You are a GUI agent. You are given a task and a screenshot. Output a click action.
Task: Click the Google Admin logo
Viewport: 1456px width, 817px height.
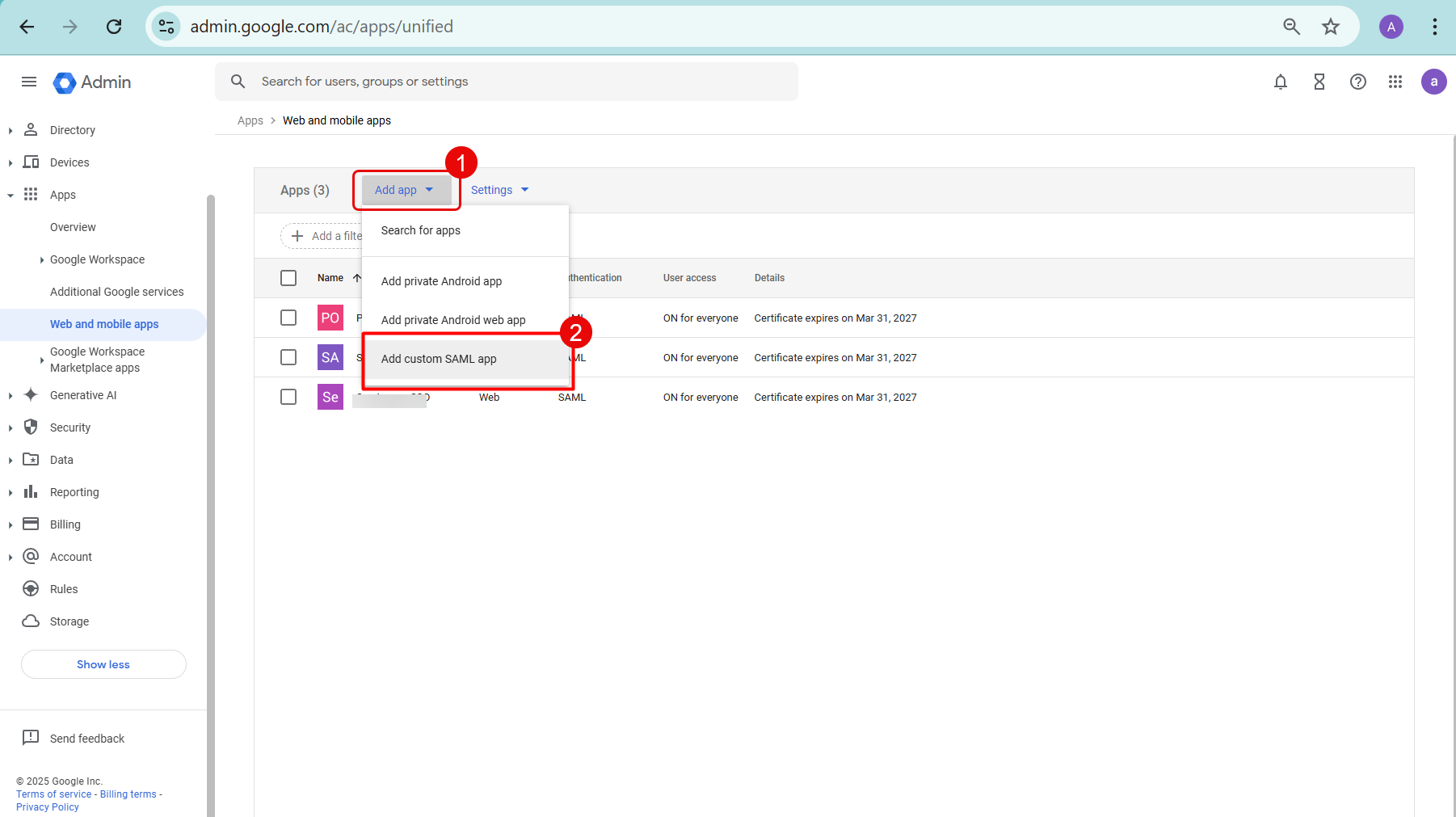[x=92, y=82]
